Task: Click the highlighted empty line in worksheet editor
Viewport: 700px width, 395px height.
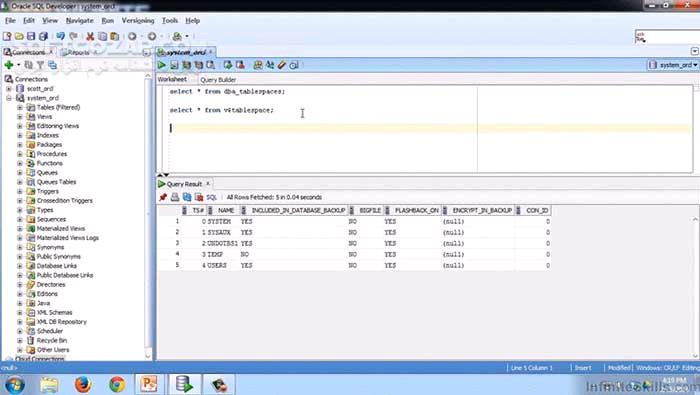Action: point(429,128)
